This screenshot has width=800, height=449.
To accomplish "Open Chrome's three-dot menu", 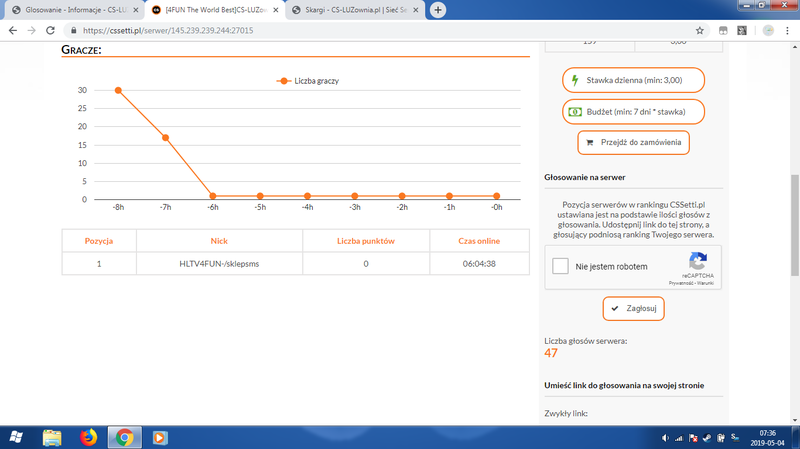I will pyautogui.click(x=788, y=31).
